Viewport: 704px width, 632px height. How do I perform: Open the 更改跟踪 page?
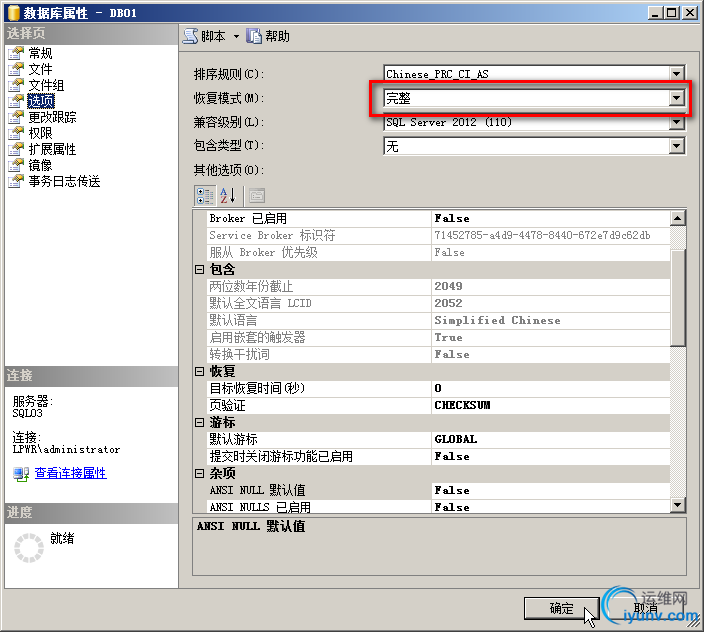pyautogui.click(x=52, y=117)
